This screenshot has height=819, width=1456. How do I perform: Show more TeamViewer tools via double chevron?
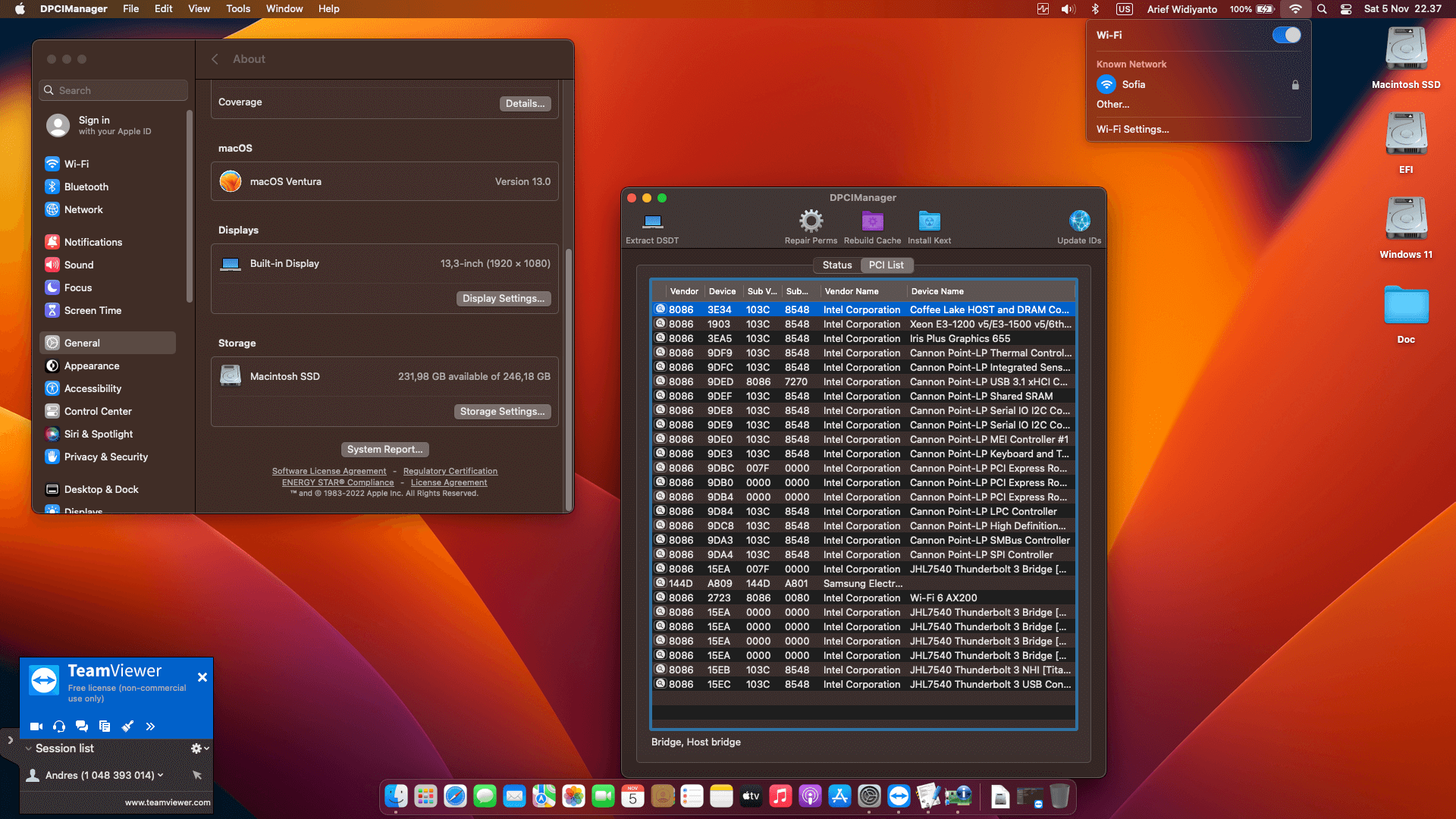point(150,726)
